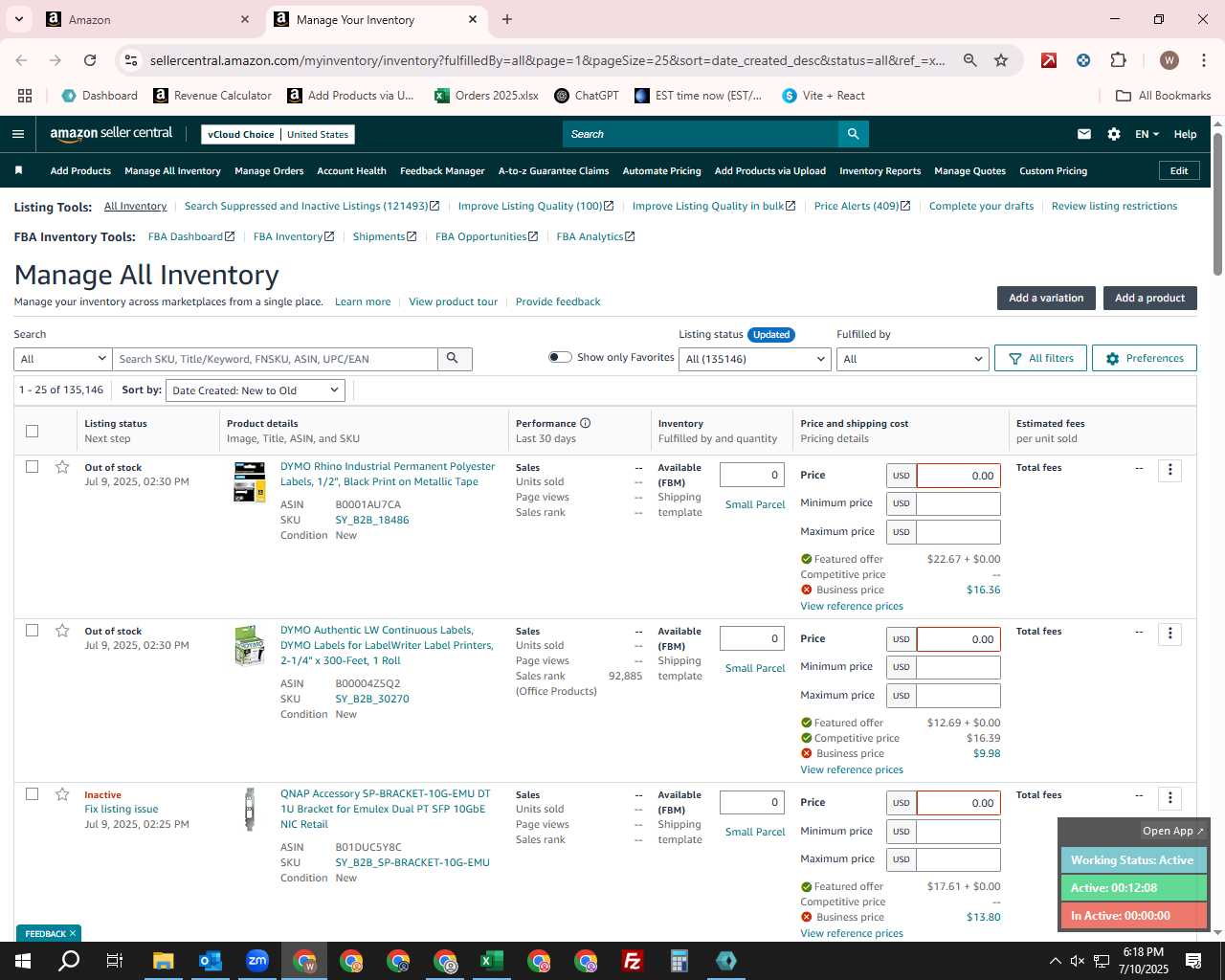The height and width of the screenshot is (980, 1225).
Task: Open Fulfilled by dropdown
Action: pos(912,359)
